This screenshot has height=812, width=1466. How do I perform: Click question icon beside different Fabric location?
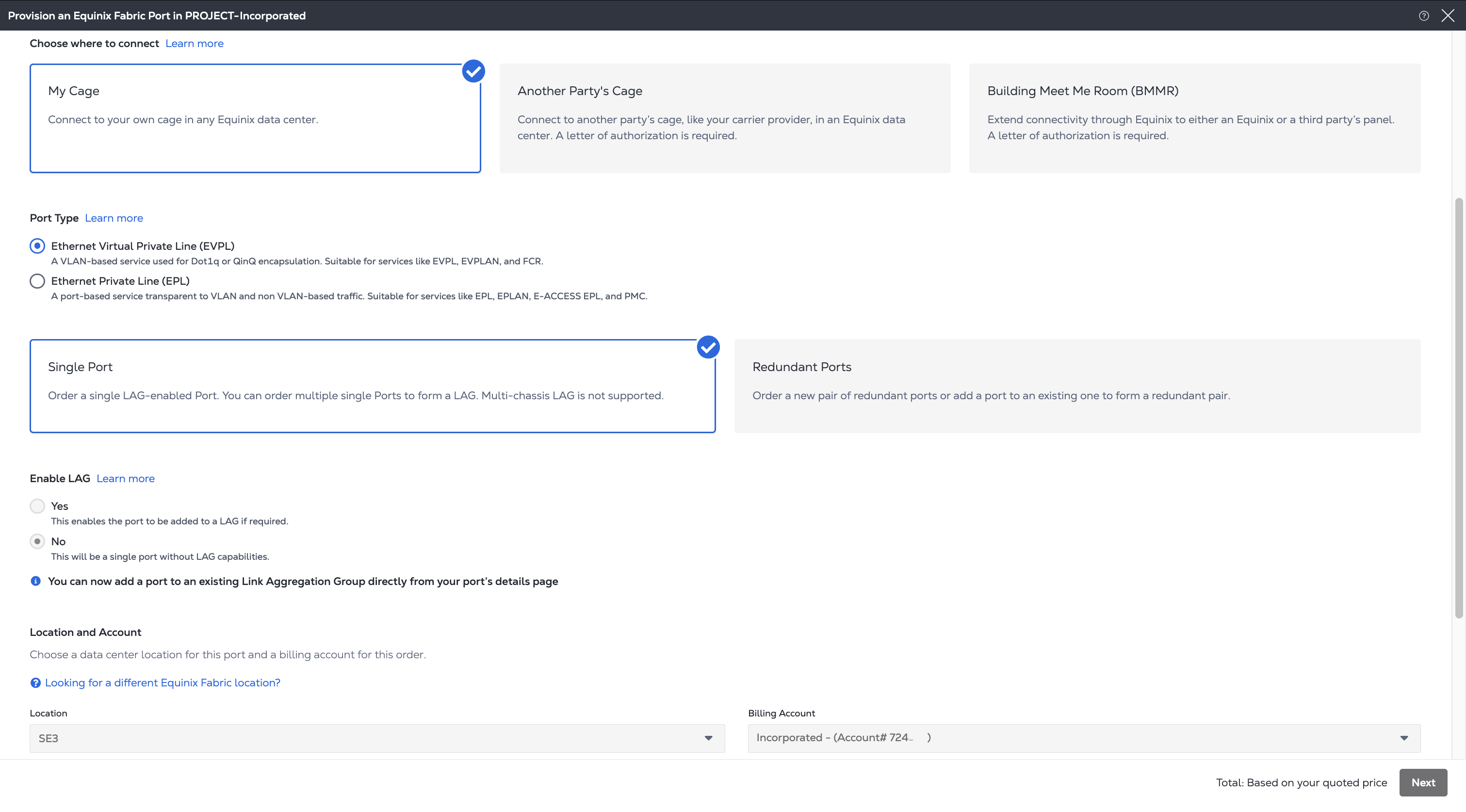coord(35,683)
